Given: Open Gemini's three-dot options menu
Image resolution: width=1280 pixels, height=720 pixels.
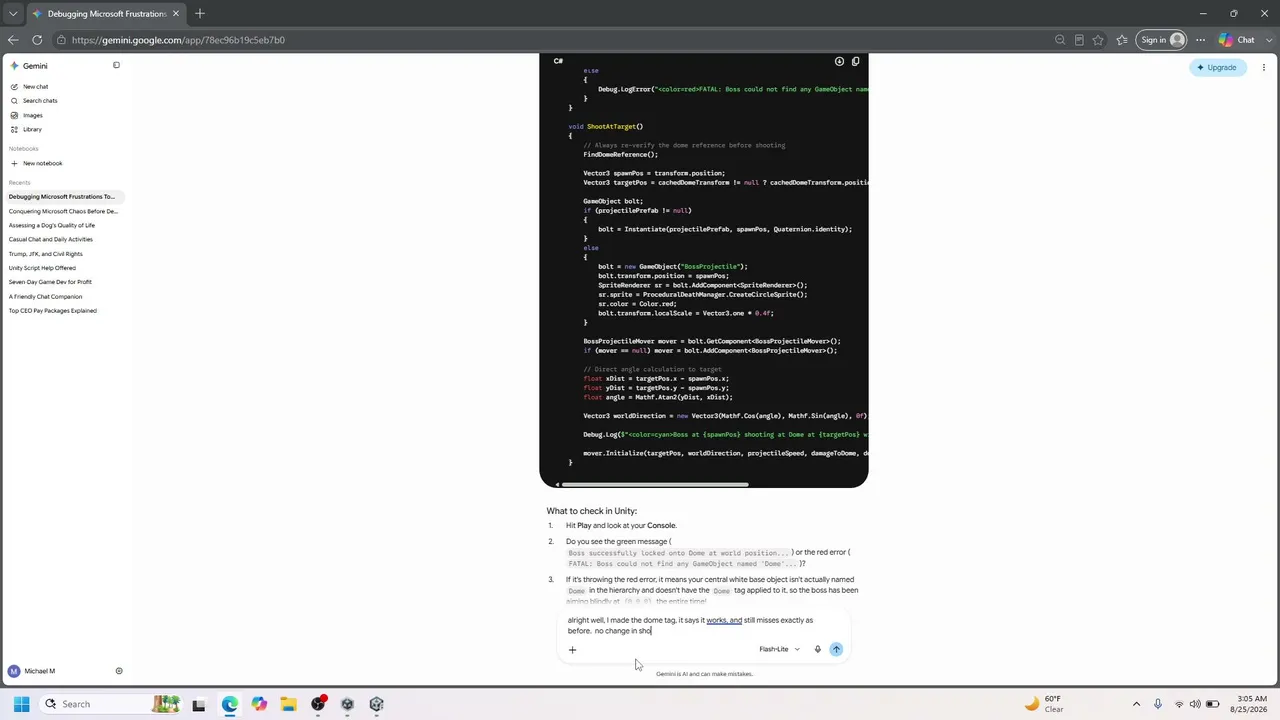Looking at the screenshot, I should pyautogui.click(x=1264, y=67).
